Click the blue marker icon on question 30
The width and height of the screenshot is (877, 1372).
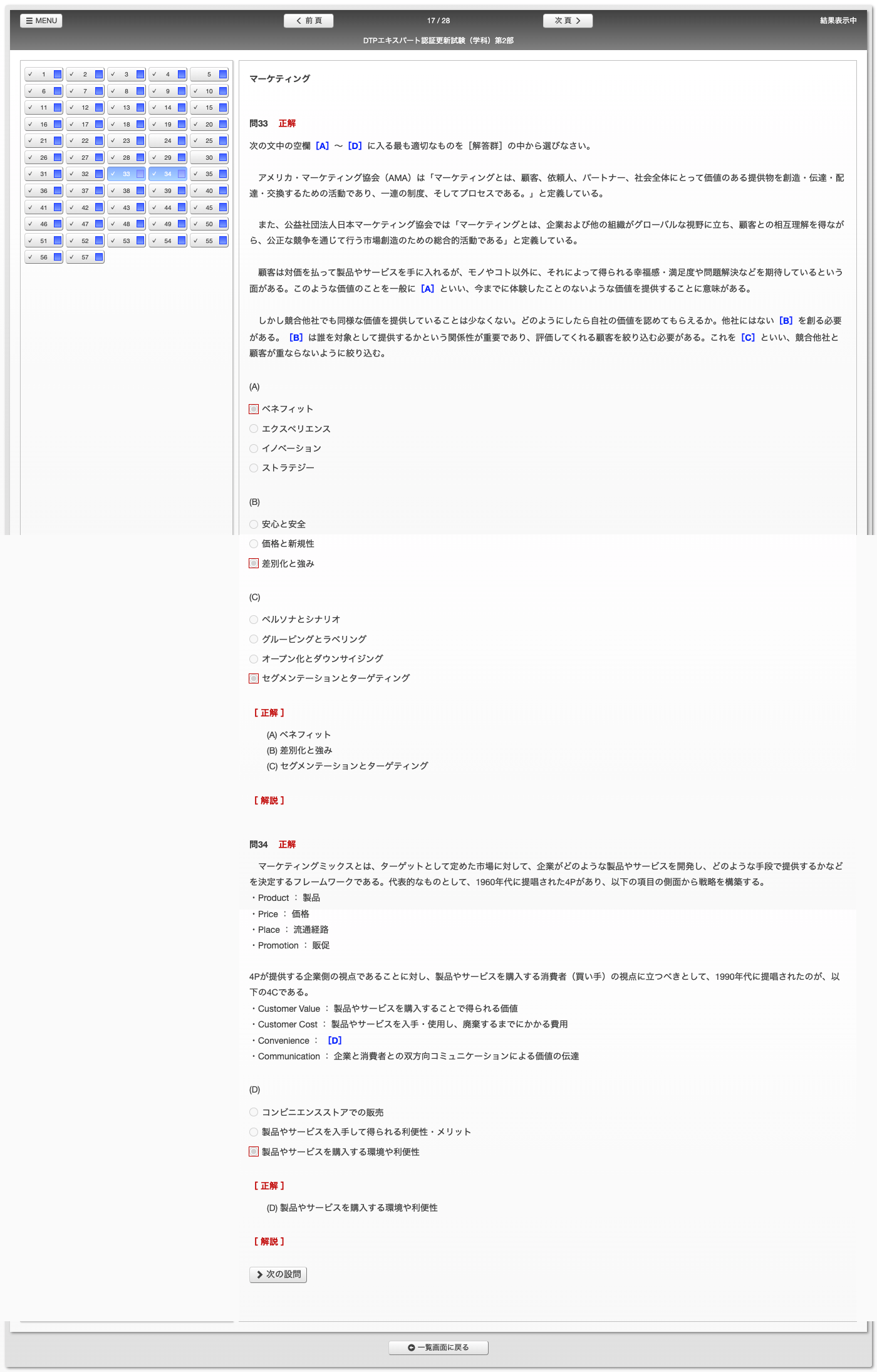223,157
